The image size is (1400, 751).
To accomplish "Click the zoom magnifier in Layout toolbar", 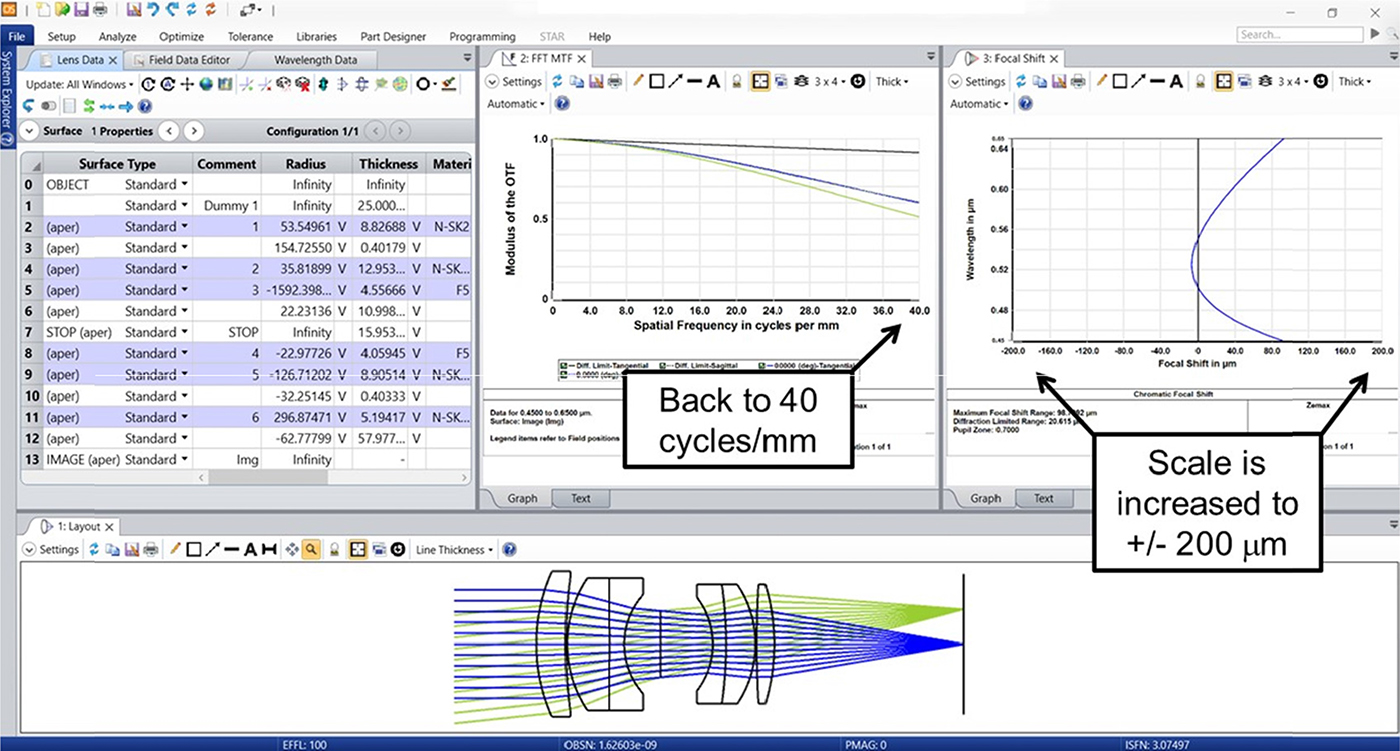I will tap(312, 549).
